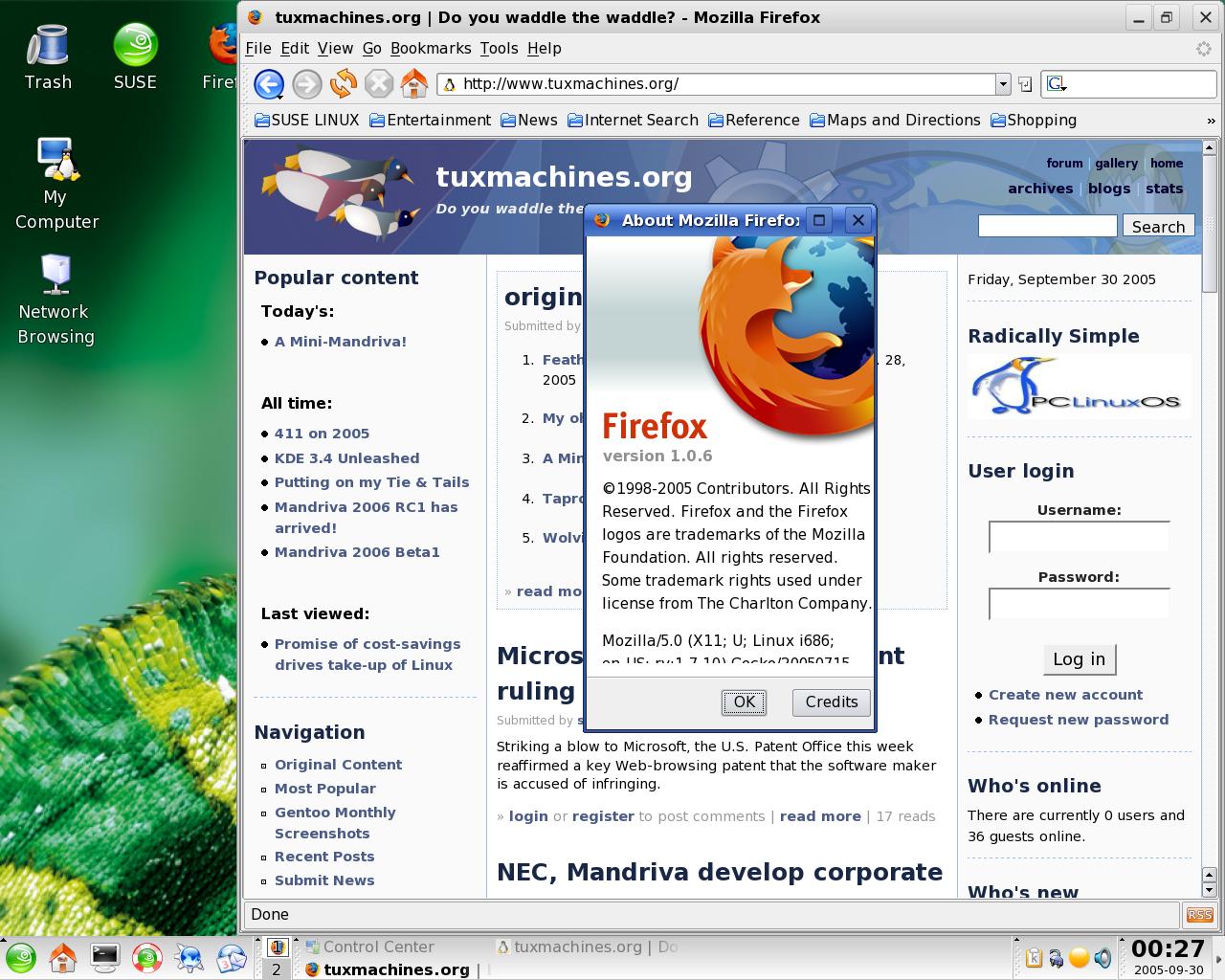Open SUSE help center lifebuoy icon
1225x980 pixels.
(147, 957)
